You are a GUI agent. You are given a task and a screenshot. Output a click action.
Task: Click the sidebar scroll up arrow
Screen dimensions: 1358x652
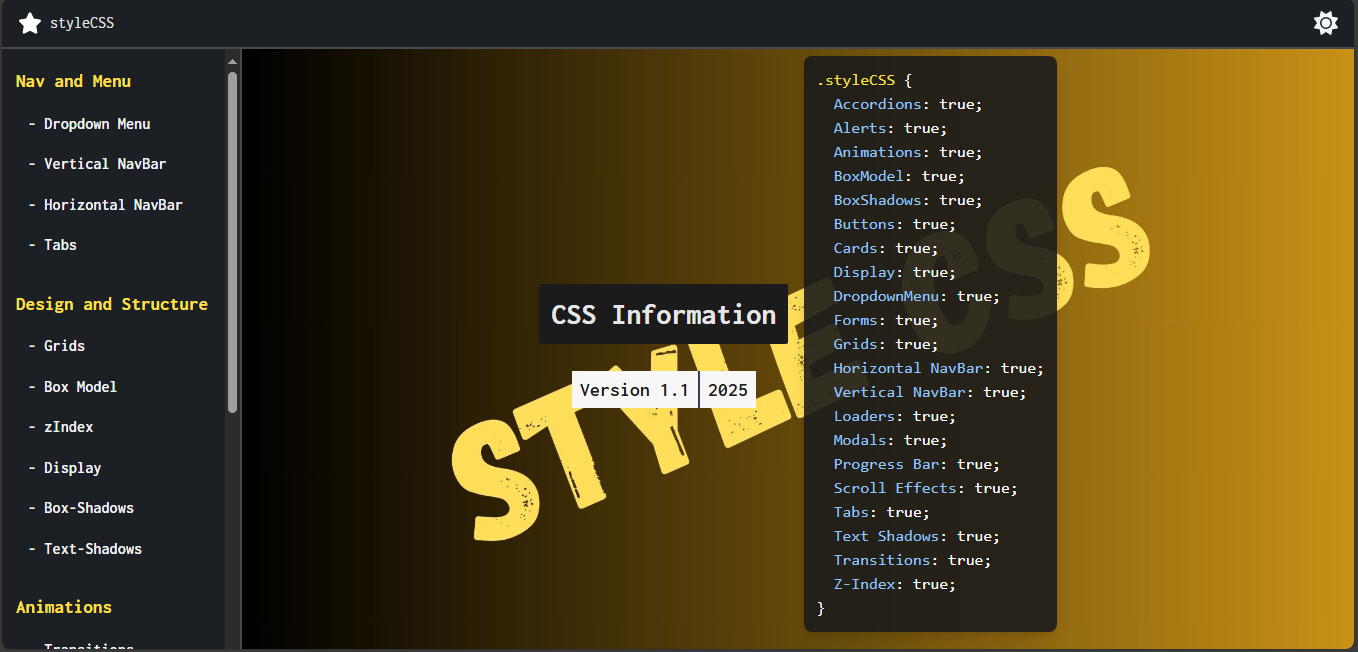(233, 60)
